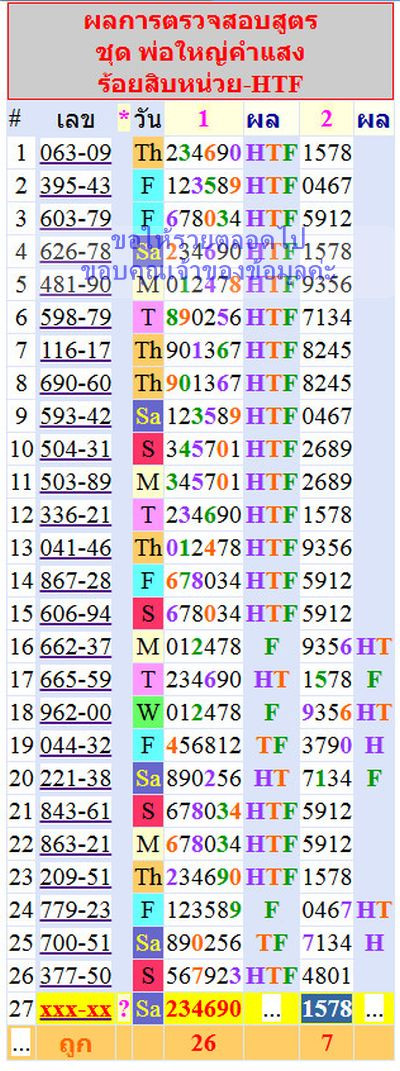Viewport: 400px width, 1071px height.
Task: Click the red 234690 cell in row 27
Action: (x=203, y=1008)
